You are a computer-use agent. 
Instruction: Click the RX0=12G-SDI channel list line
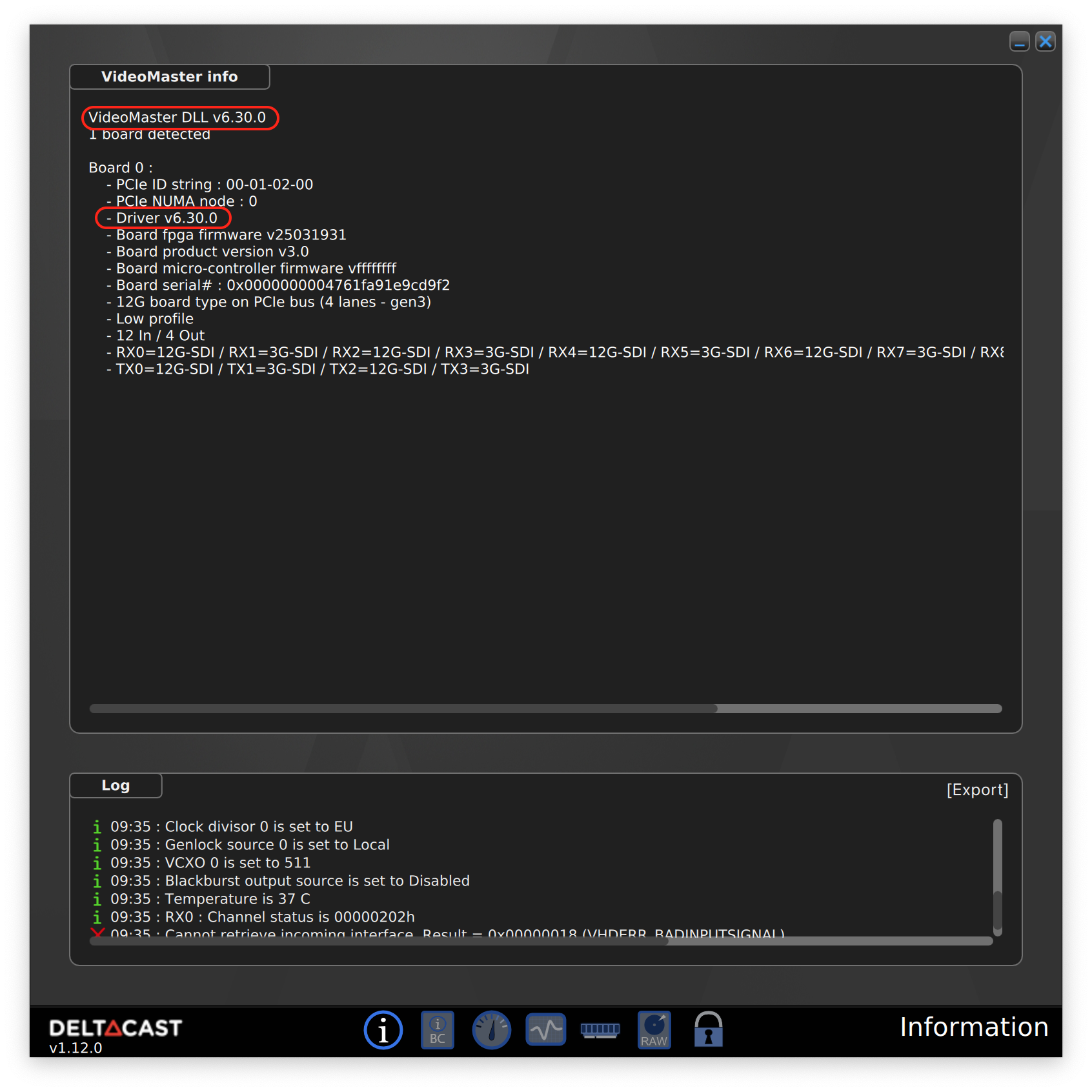tap(555, 352)
